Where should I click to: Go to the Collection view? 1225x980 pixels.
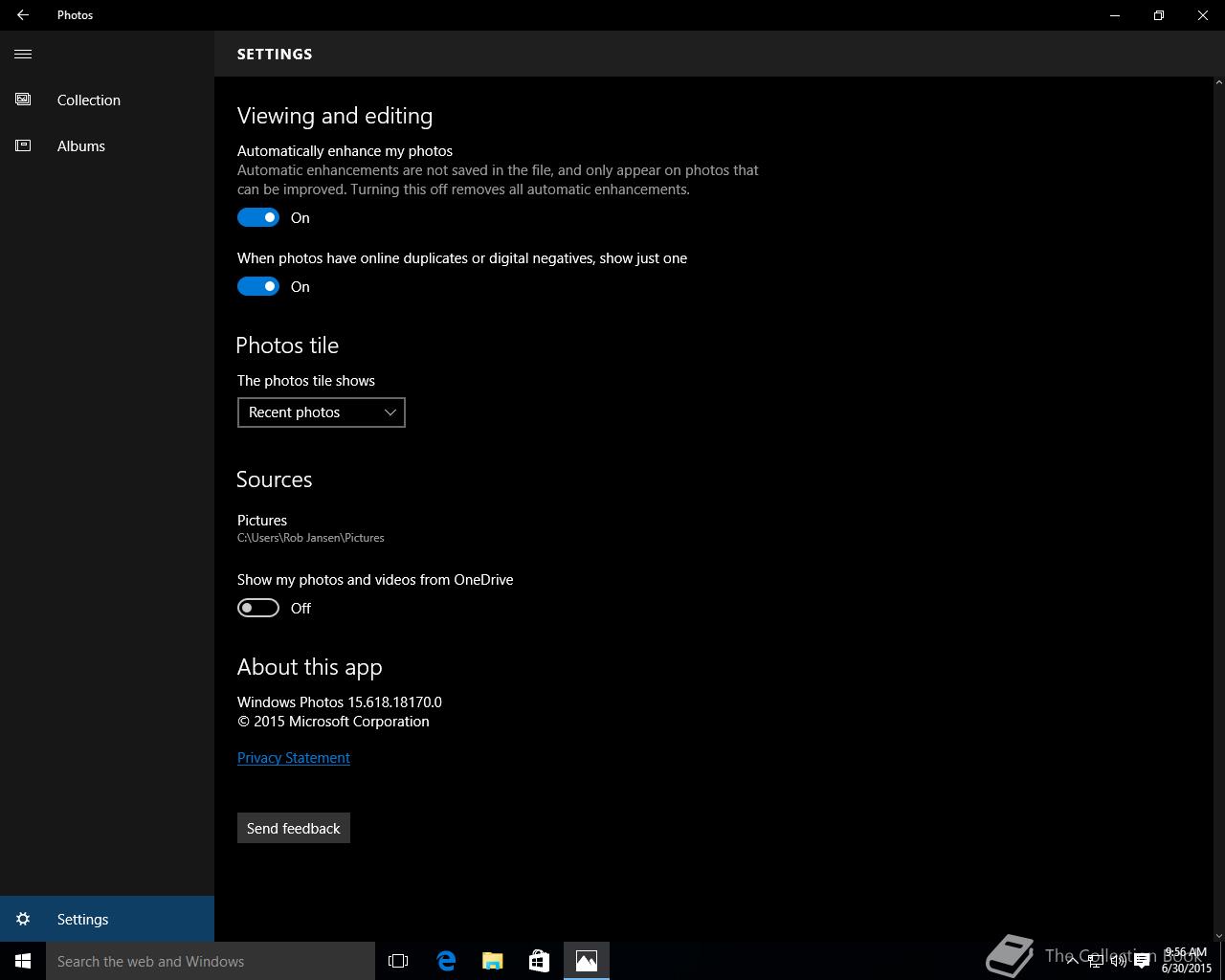pyautogui.click(x=107, y=100)
